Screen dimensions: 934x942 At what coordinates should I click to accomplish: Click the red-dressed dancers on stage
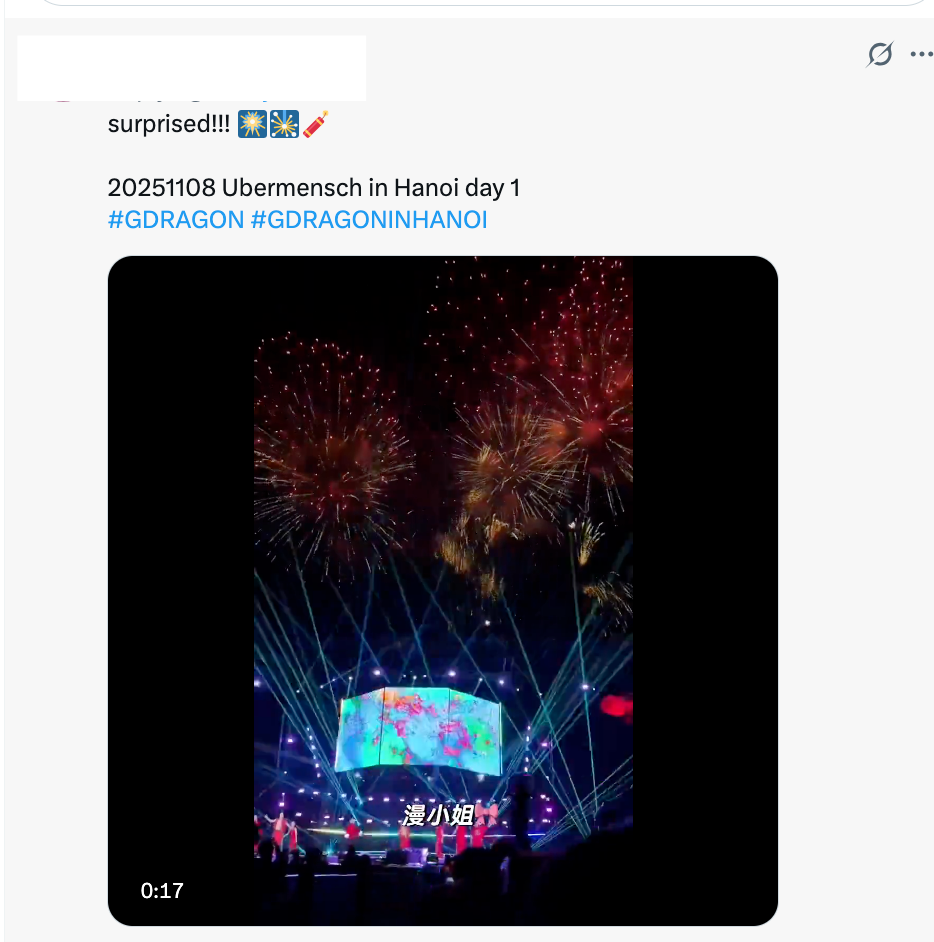372,835
